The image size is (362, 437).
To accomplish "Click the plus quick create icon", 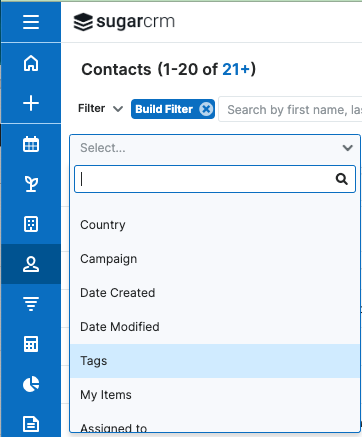I will point(31,103).
